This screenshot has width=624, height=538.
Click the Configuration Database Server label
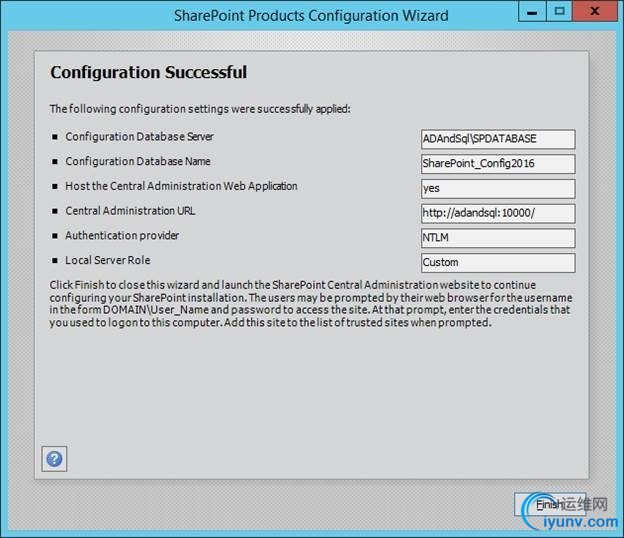coord(139,136)
